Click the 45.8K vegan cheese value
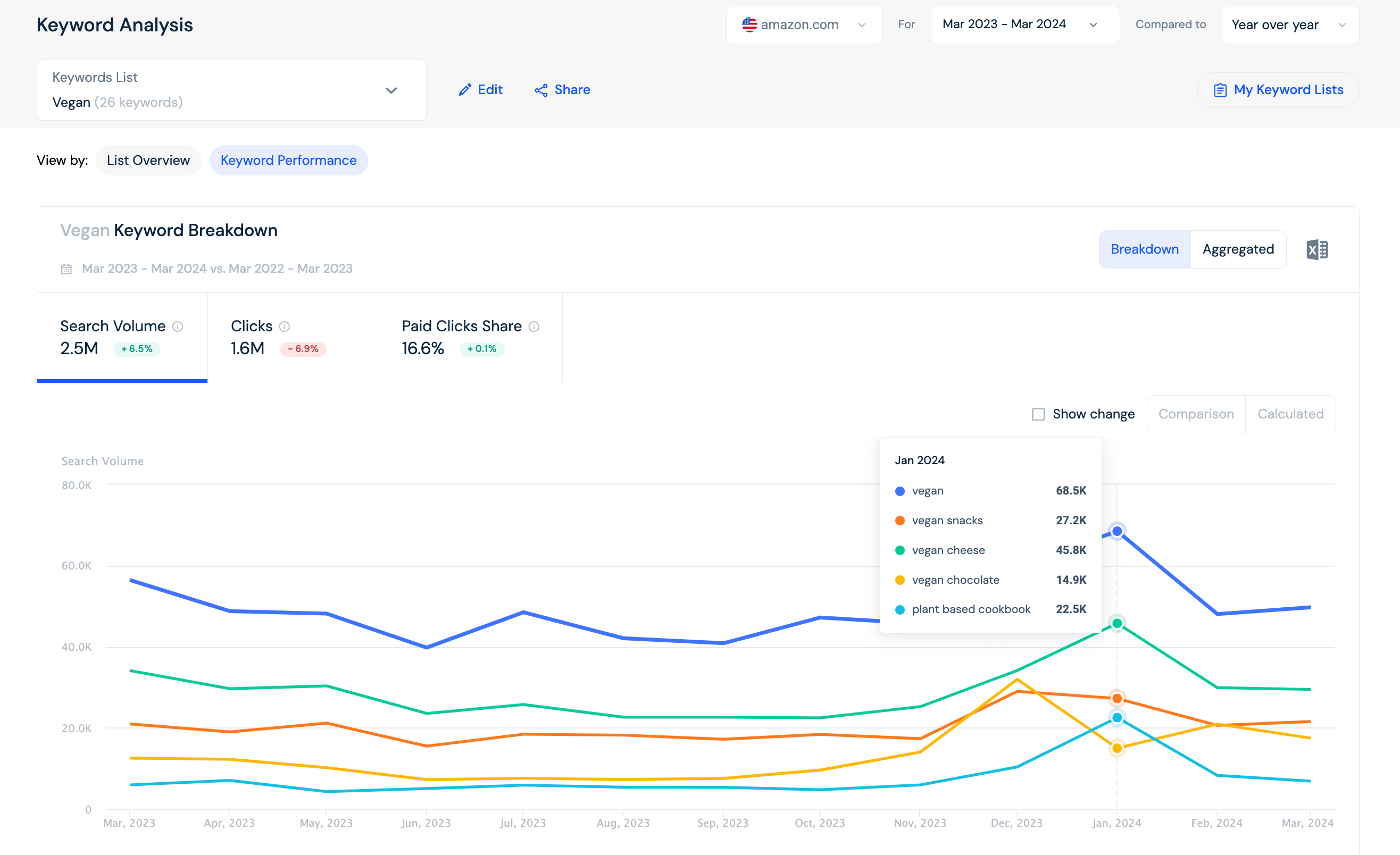 (x=1071, y=550)
